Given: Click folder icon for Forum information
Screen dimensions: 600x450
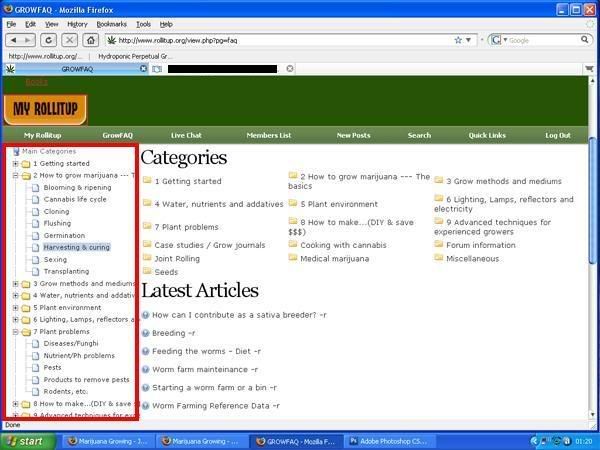Looking at the screenshot, I should tap(439, 244).
